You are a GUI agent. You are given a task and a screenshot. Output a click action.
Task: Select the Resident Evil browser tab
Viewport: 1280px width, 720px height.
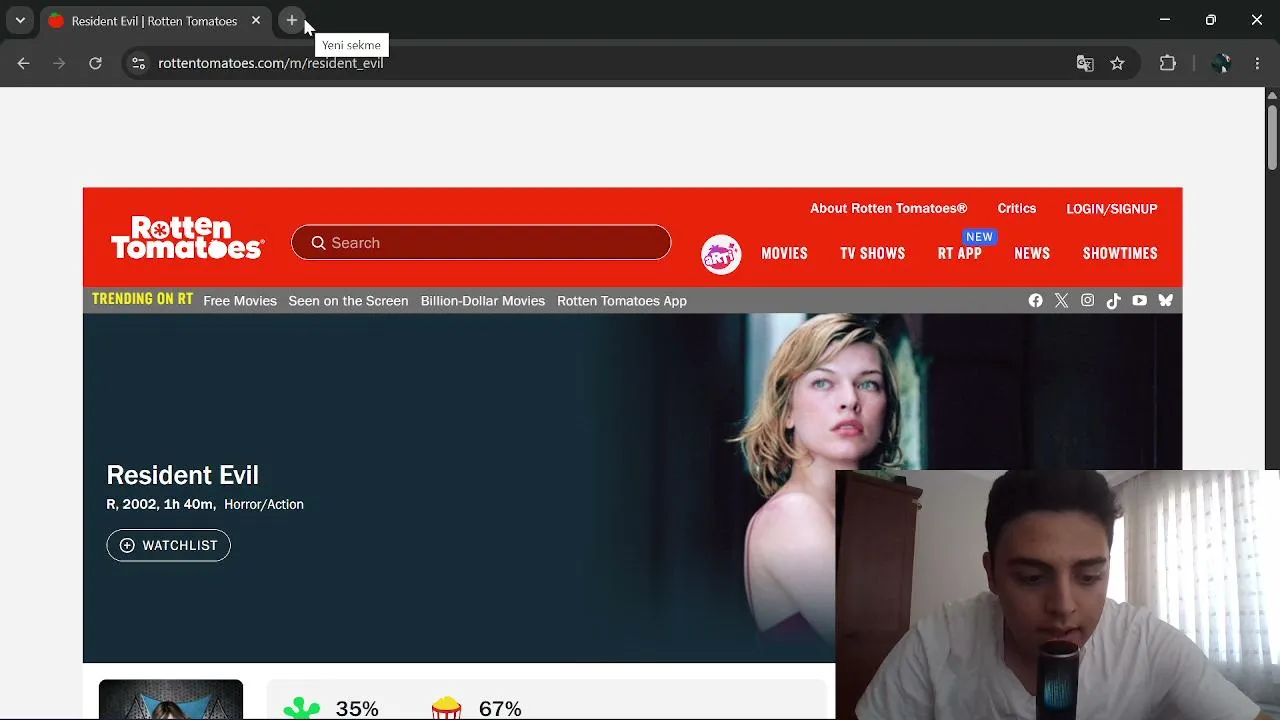pyautogui.click(x=155, y=21)
